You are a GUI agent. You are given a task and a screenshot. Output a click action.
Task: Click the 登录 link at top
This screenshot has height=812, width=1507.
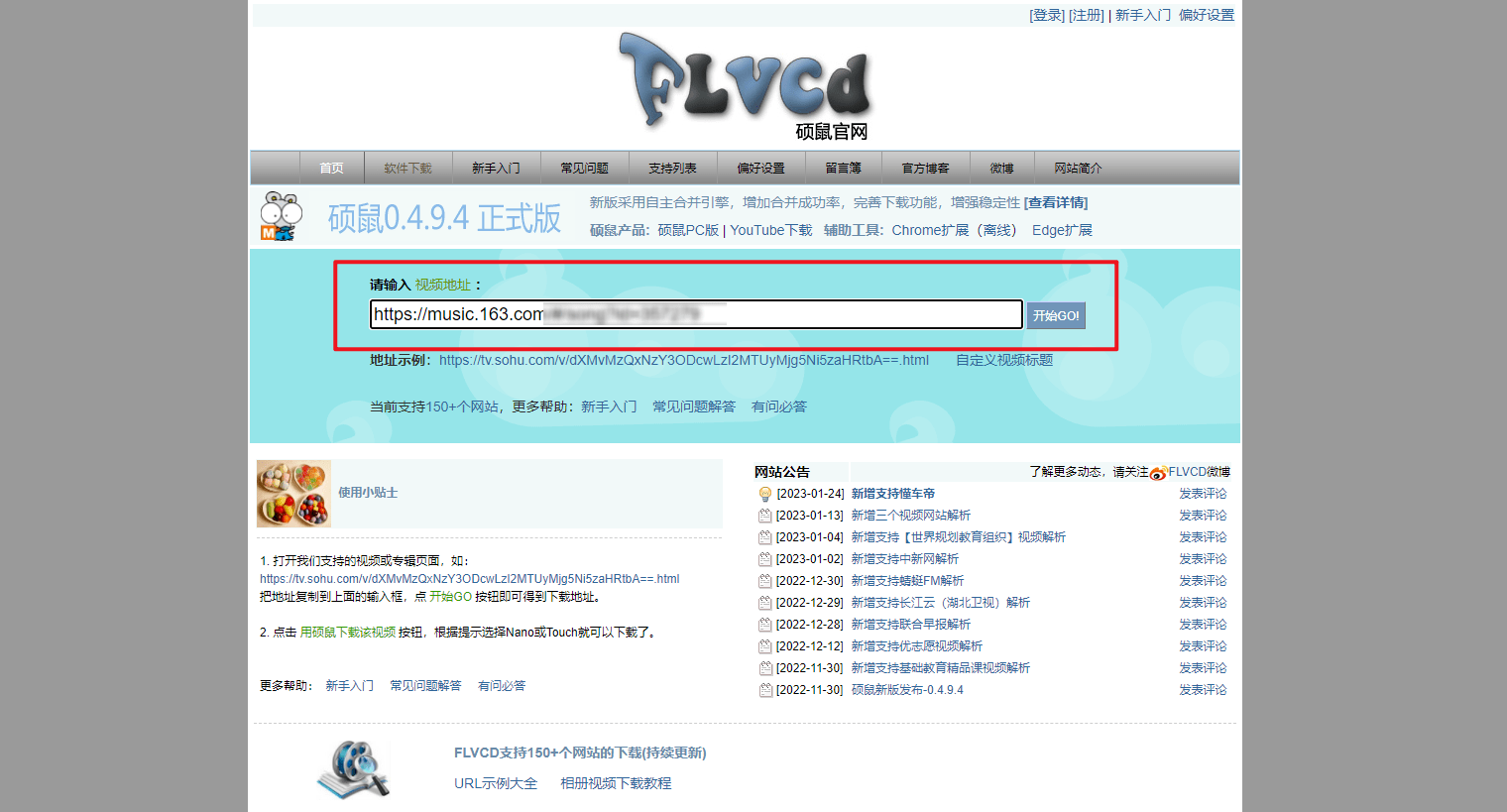pyautogui.click(x=1047, y=15)
